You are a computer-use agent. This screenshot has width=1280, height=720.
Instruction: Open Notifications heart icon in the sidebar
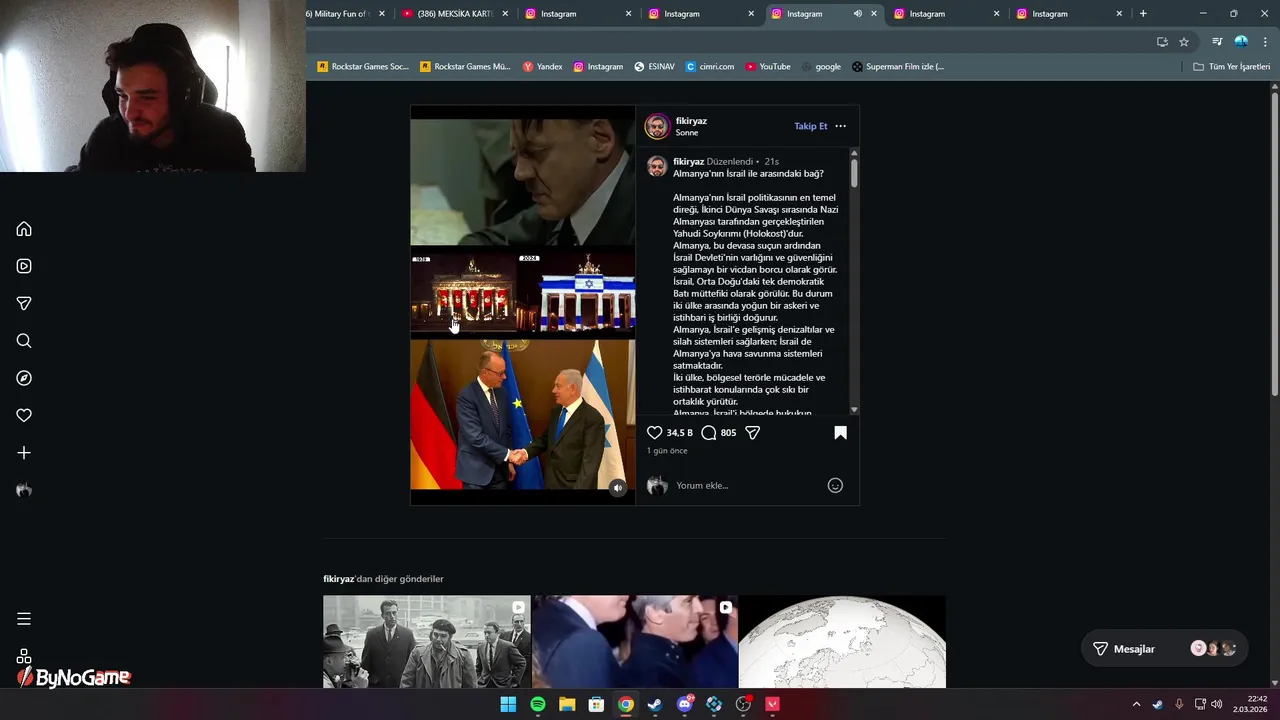point(24,415)
